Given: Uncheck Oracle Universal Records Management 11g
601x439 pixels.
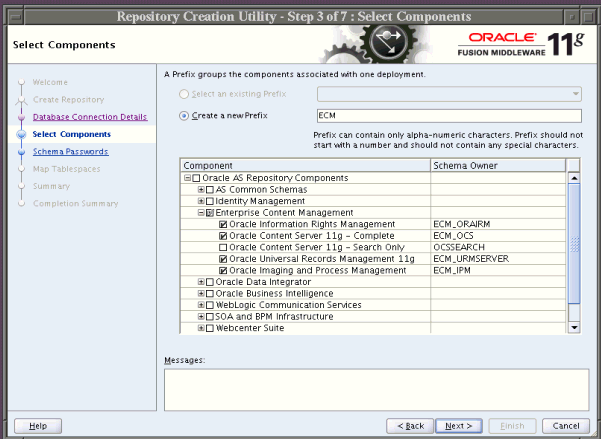Looking at the screenshot, I should click(223, 259).
